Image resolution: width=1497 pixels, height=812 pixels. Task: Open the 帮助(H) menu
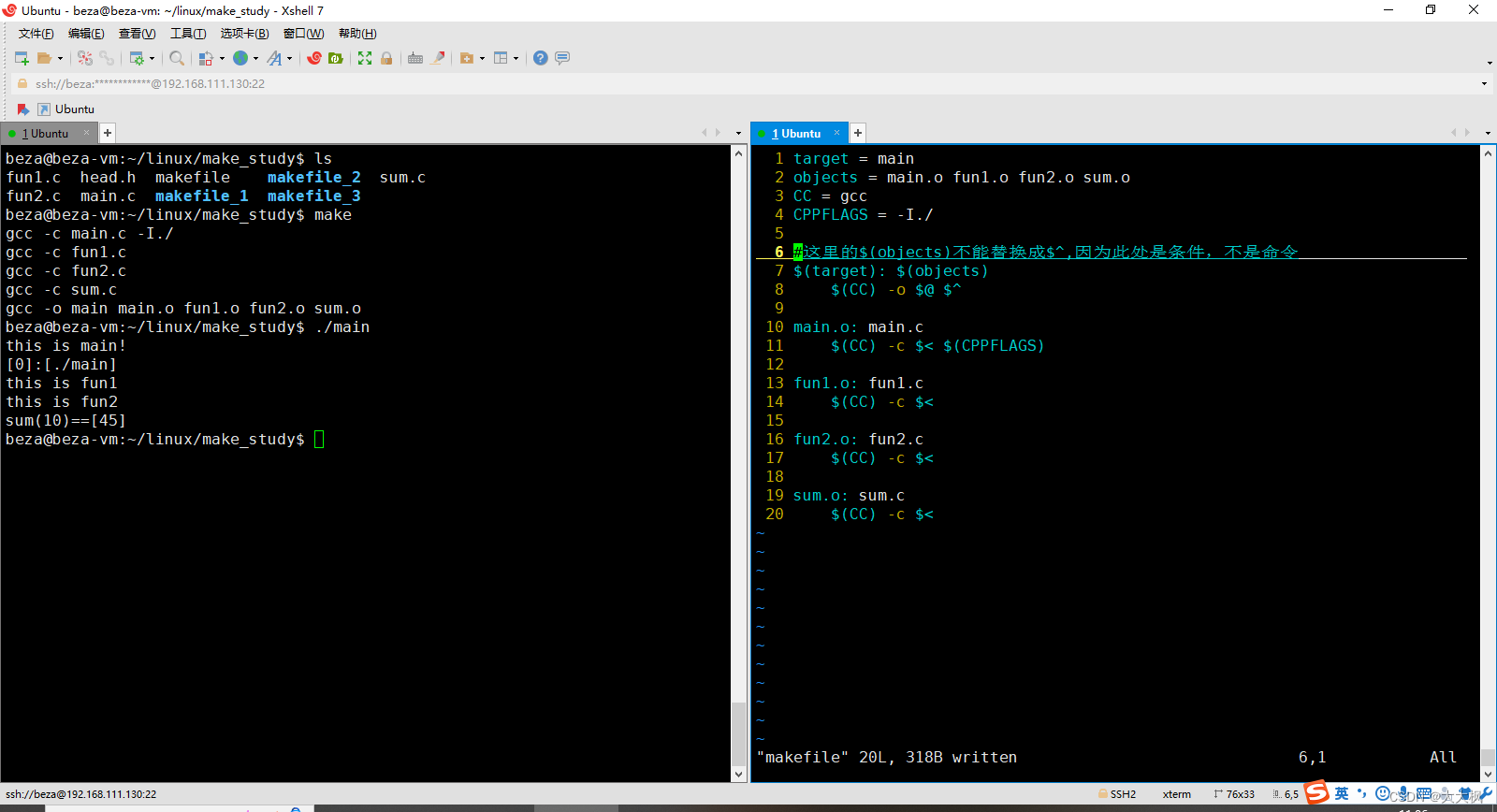(357, 34)
